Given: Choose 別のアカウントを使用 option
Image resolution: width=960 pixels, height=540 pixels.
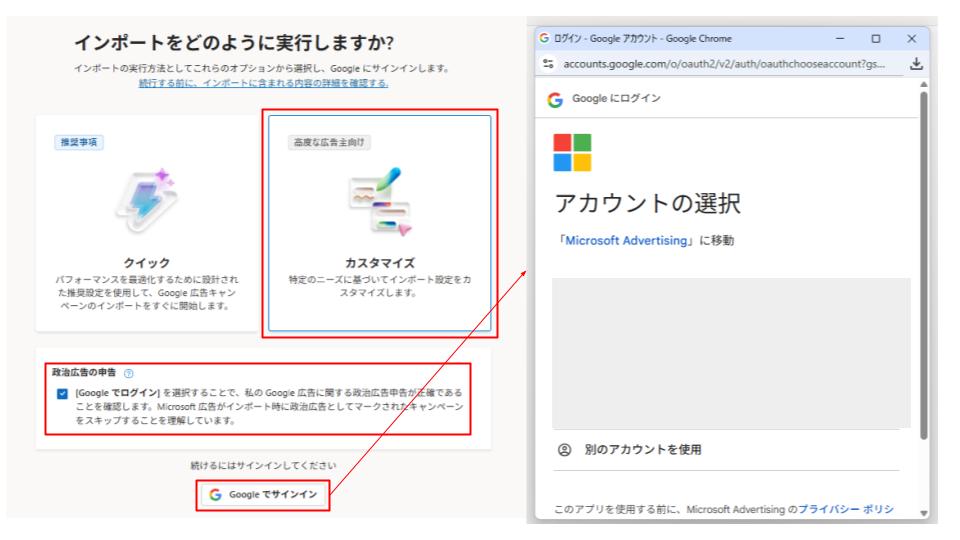Looking at the screenshot, I should (642, 450).
